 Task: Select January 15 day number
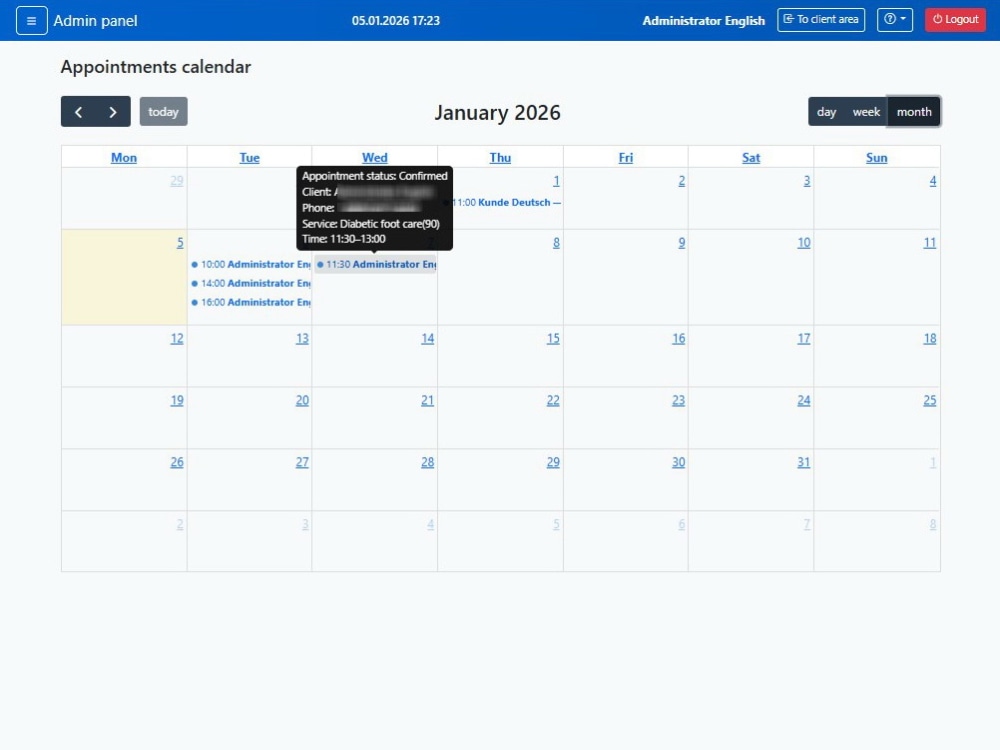553,339
